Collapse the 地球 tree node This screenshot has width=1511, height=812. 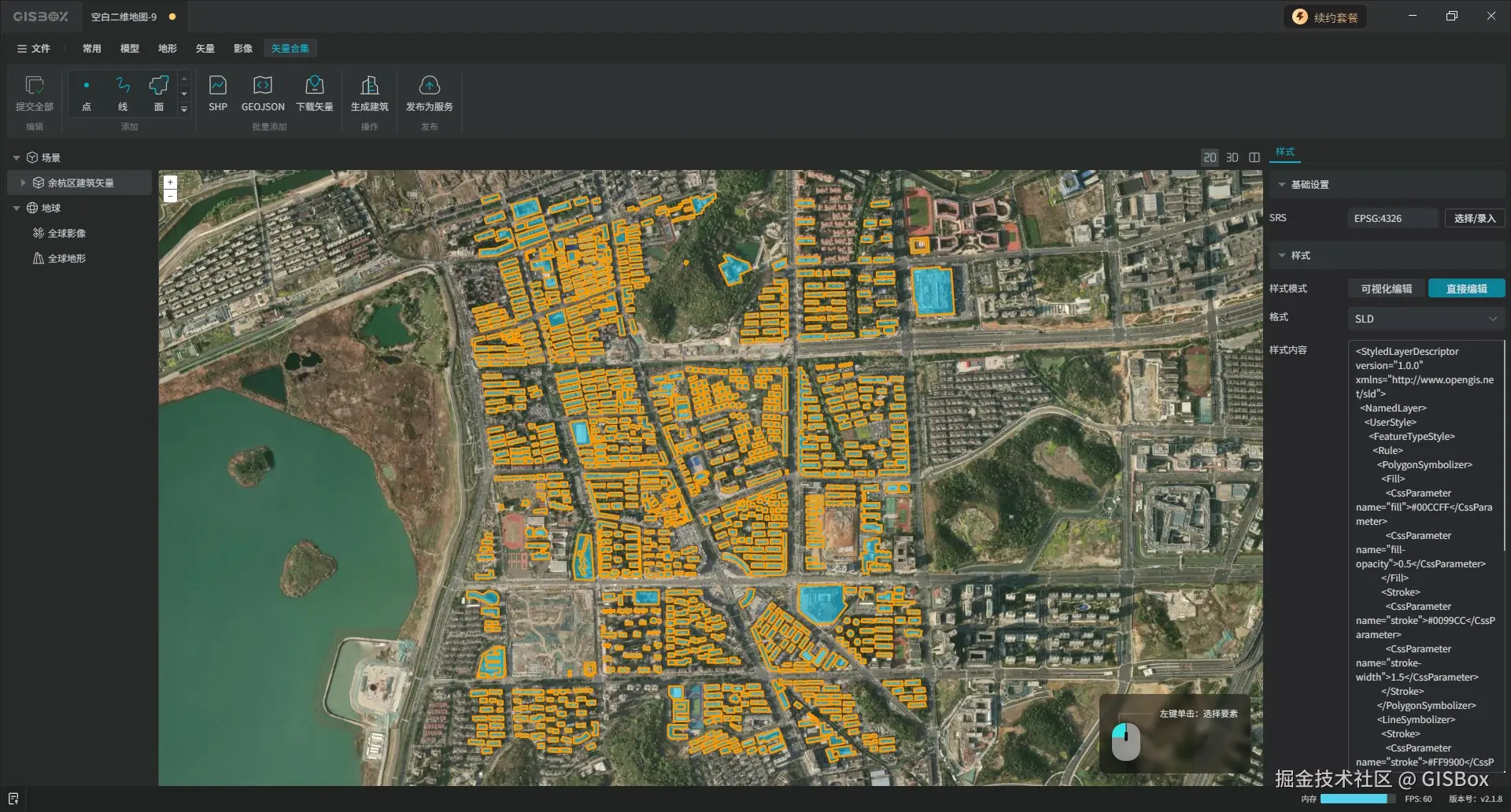click(x=17, y=208)
